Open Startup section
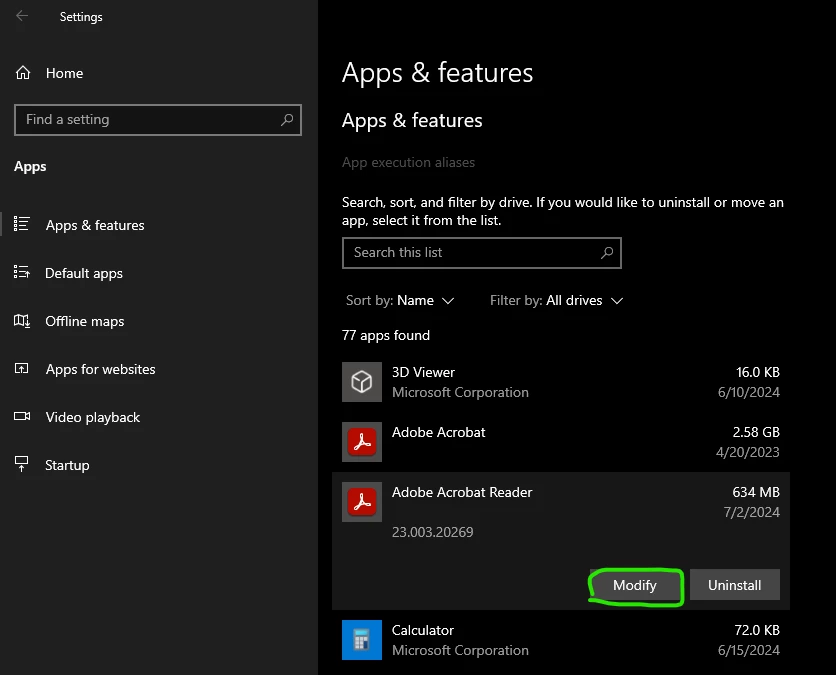The width and height of the screenshot is (836, 675). pyautogui.click(x=67, y=465)
